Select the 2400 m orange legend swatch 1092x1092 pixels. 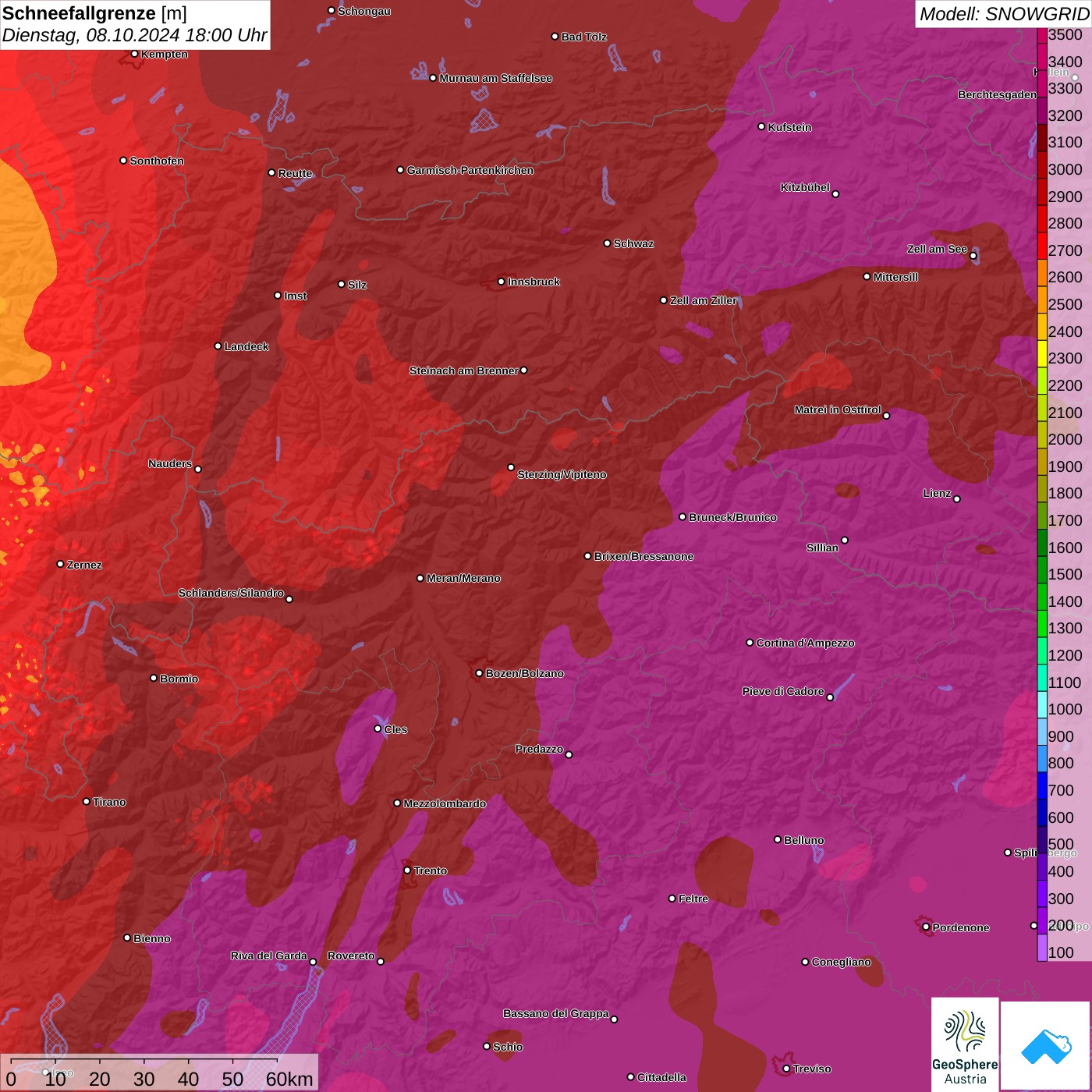[x=1042, y=326]
